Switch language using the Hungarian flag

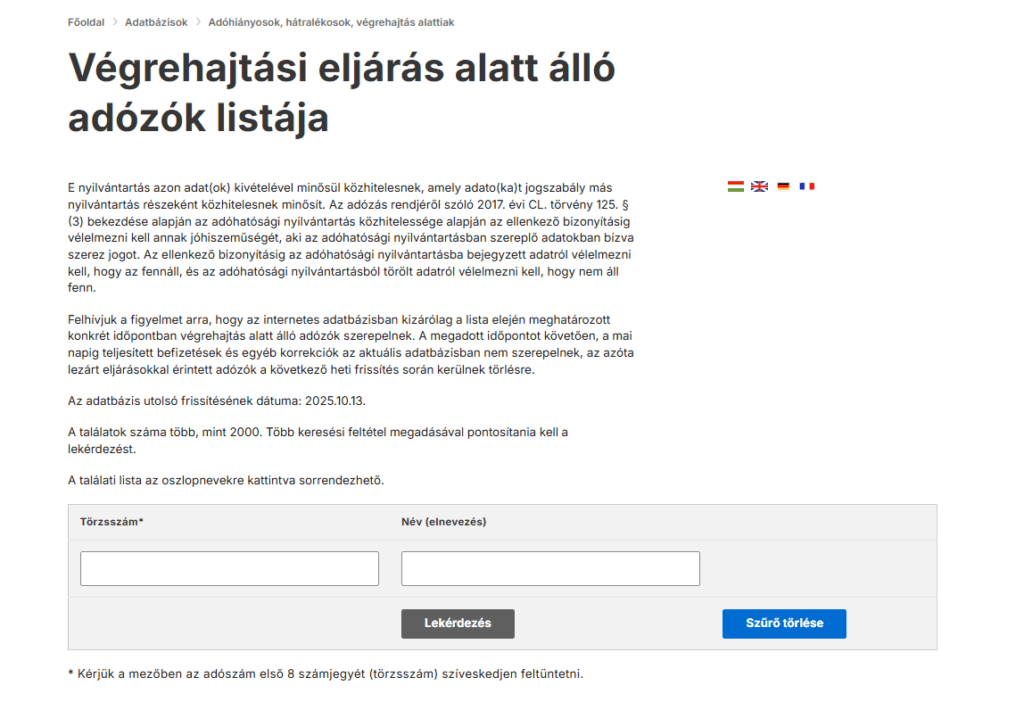tap(735, 186)
